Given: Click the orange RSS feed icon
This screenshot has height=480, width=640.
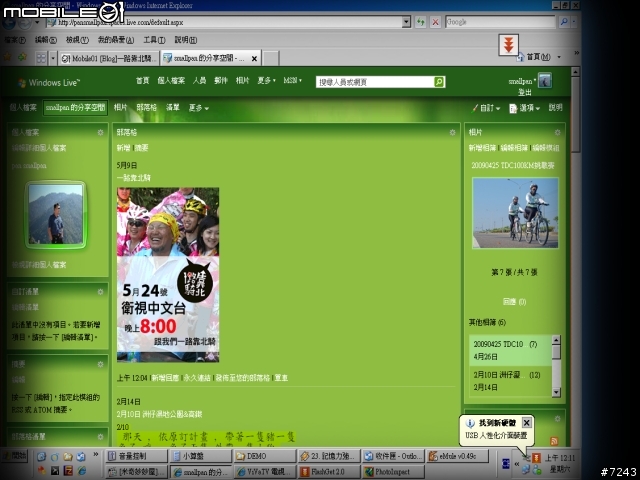Looking at the screenshot, I should (x=554, y=441).
